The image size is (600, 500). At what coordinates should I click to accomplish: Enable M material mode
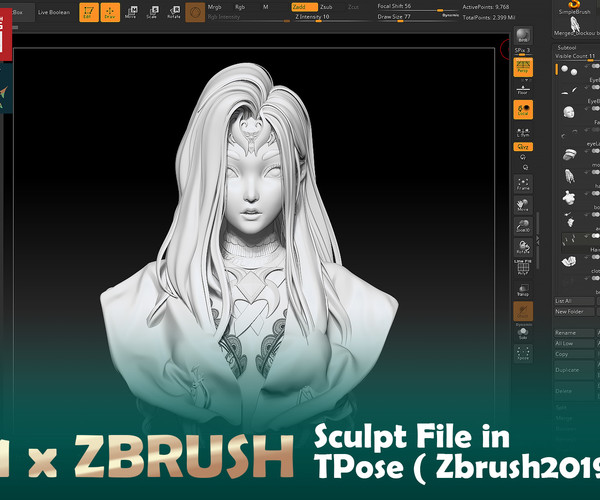[x=266, y=7]
